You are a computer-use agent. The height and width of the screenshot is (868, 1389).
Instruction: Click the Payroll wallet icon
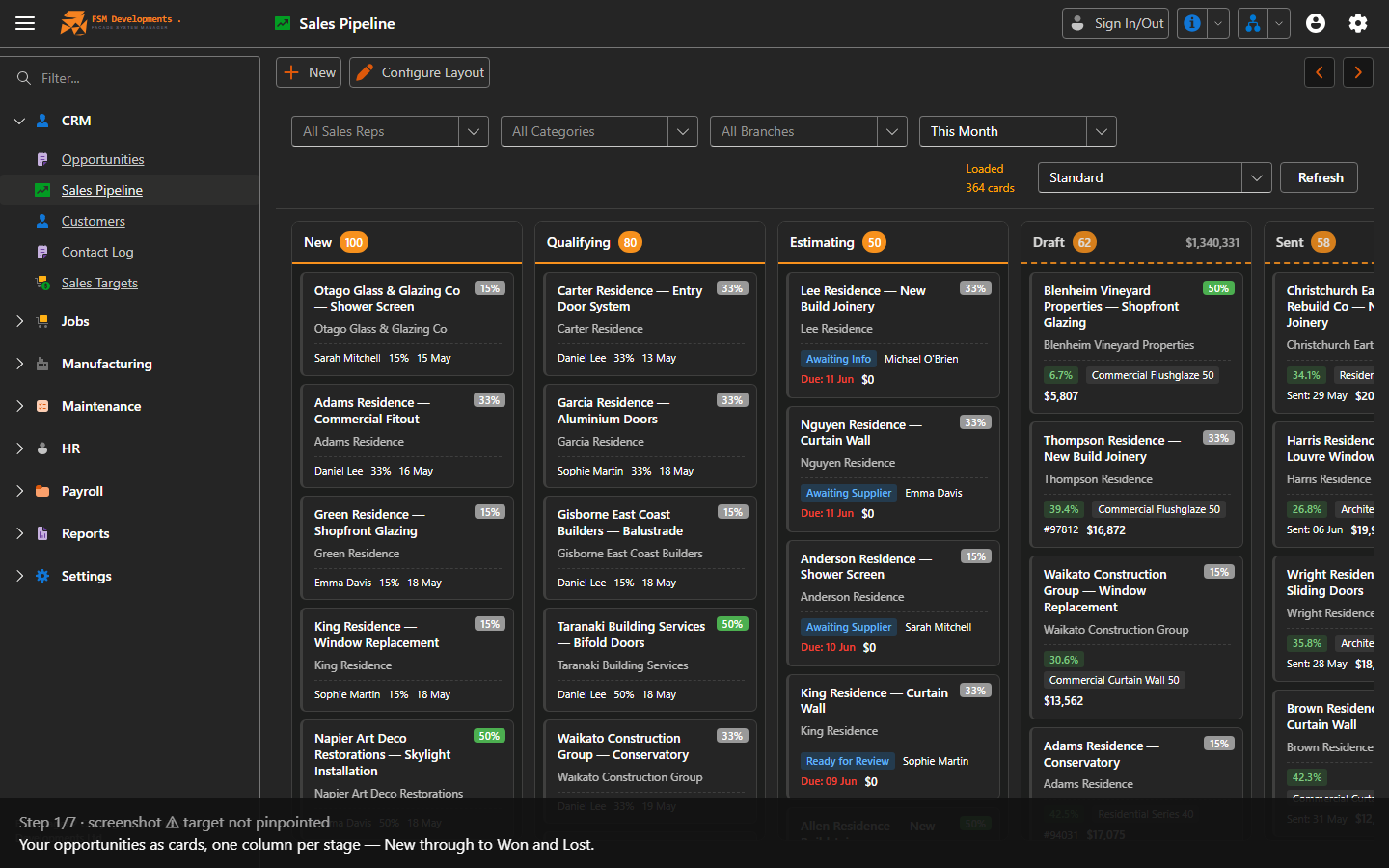42,491
